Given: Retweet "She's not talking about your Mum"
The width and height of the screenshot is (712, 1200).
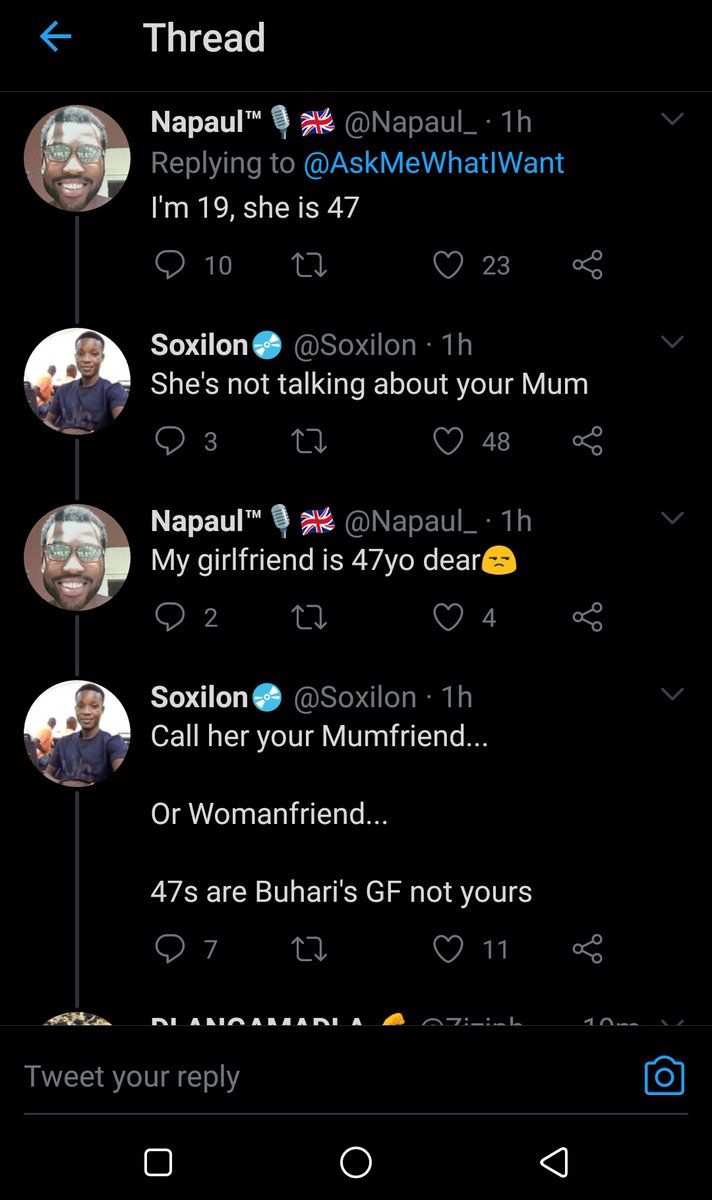Looking at the screenshot, I should coord(310,441).
